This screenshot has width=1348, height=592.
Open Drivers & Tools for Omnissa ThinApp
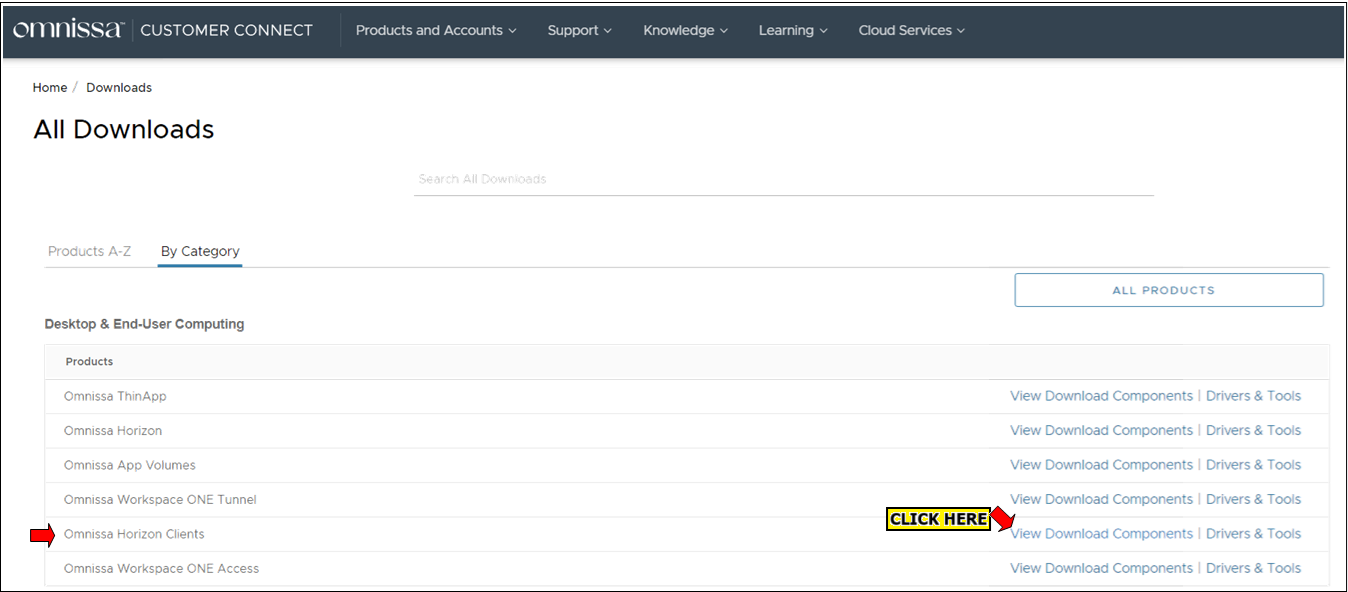click(x=1253, y=396)
